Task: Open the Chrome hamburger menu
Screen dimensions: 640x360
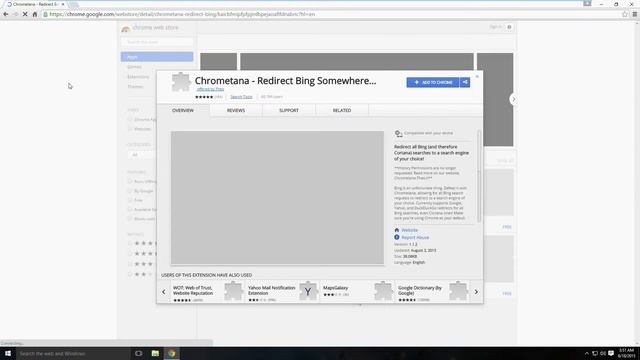Action: (x=635, y=14)
